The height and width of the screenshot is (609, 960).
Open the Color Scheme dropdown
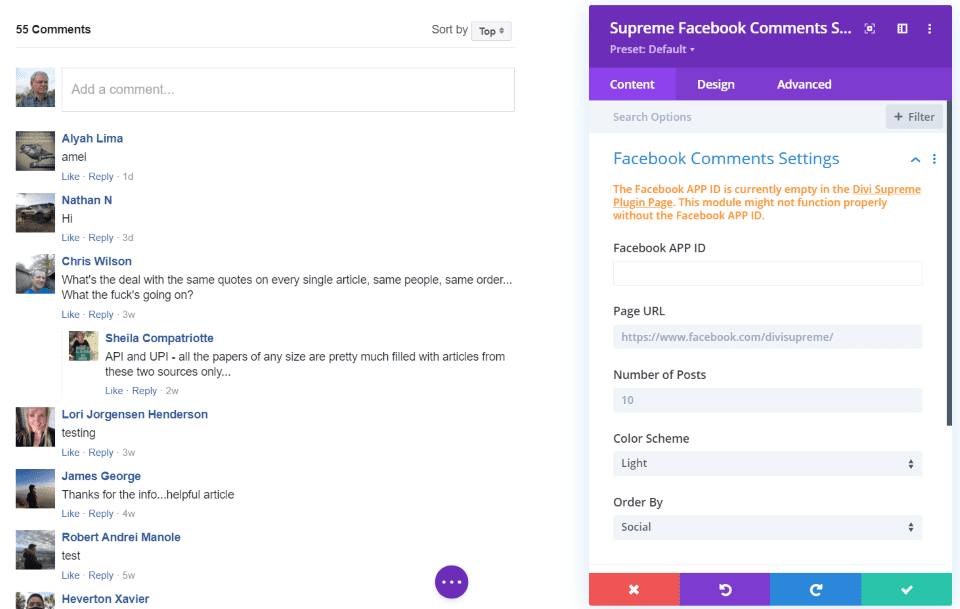(x=767, y=464)
